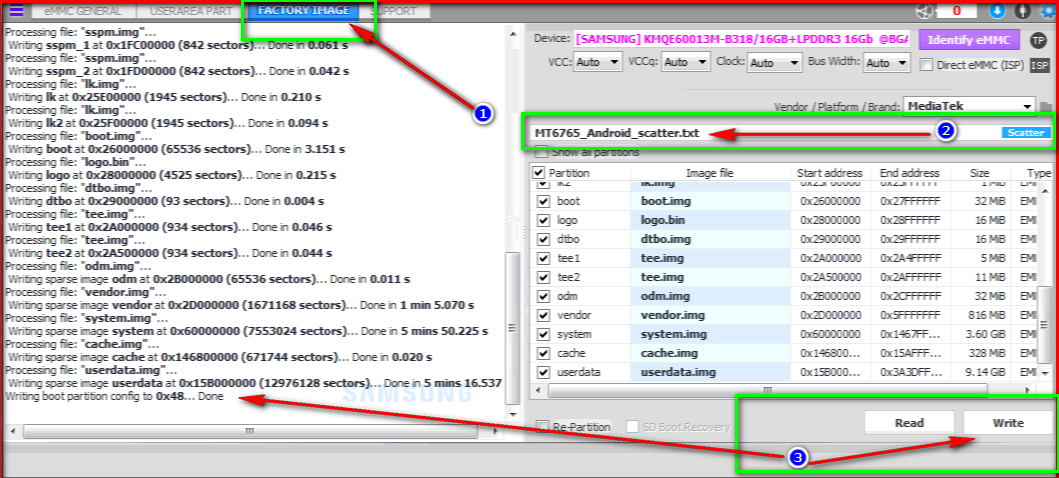Click the partition table scroll-down arrow

(x=1045, y=373)
